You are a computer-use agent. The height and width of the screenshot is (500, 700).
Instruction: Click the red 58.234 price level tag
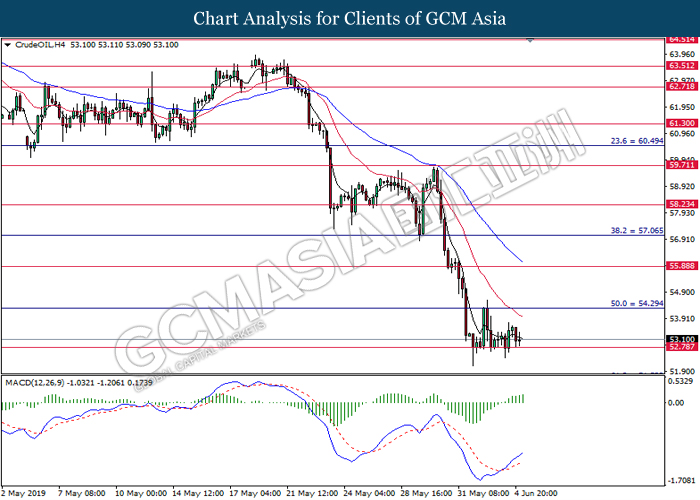tap(682, 204)
